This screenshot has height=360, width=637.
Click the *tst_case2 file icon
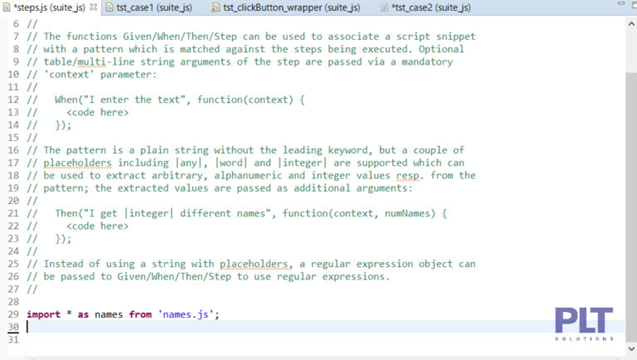[x=384, y=7]
